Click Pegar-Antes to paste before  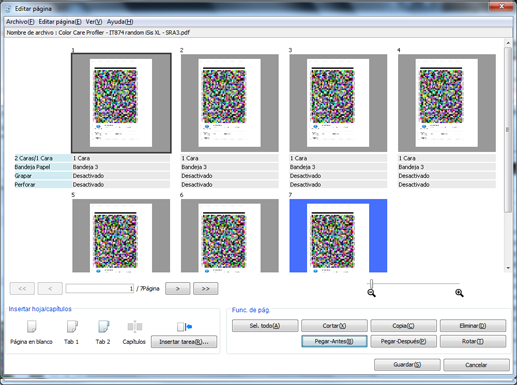click(334, 341)
